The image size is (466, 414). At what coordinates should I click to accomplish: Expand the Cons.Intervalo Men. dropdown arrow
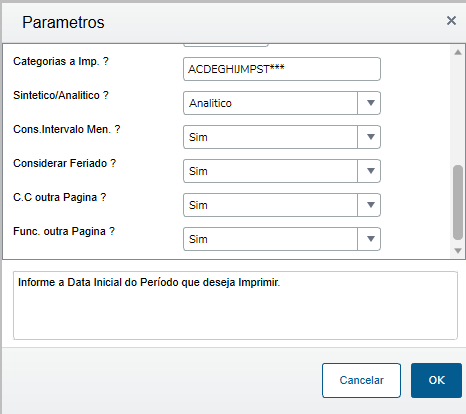369,137
